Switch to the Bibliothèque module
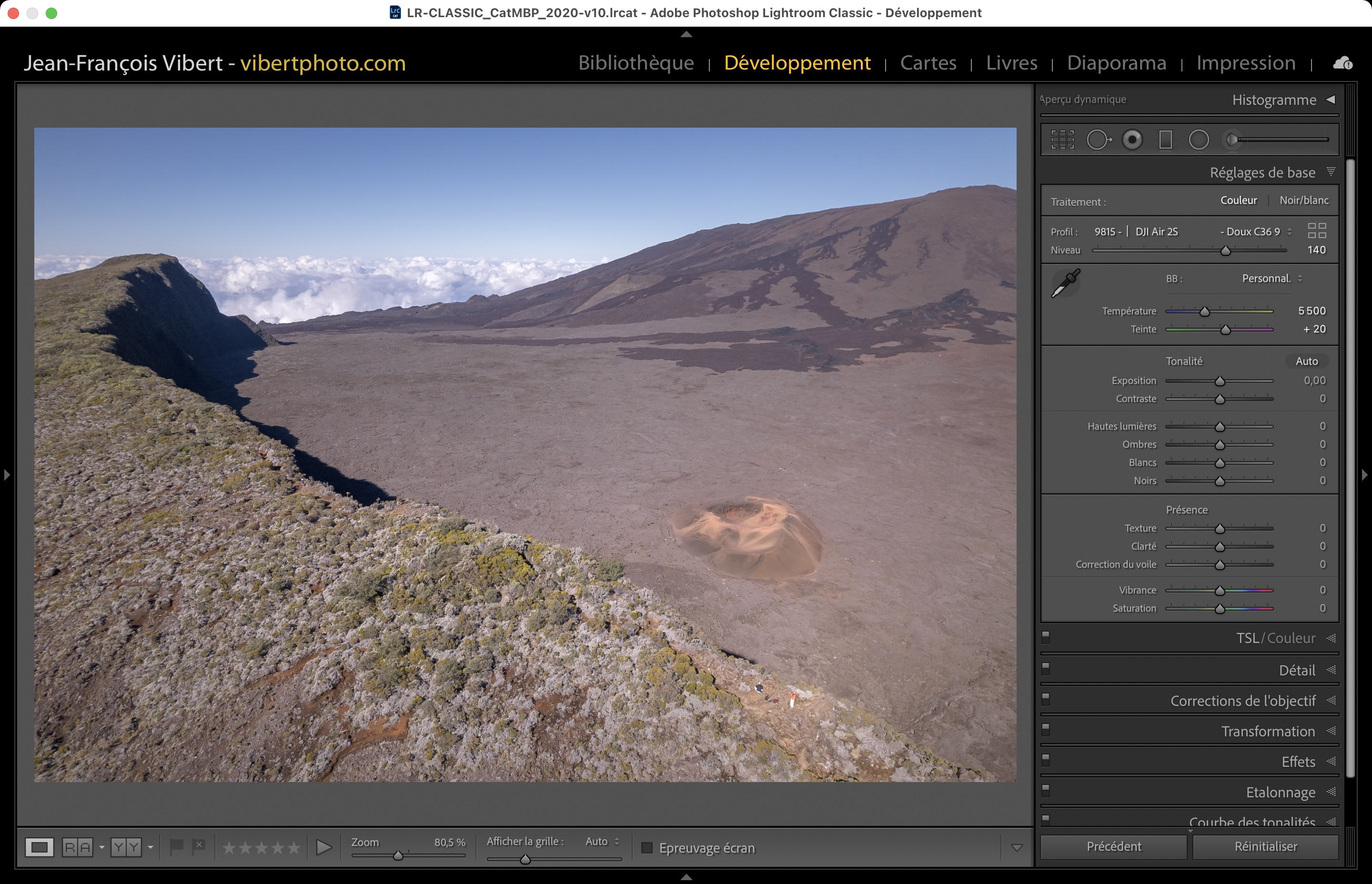The image size is (1372, 884). pyautogui.click(x=636, y=62)
